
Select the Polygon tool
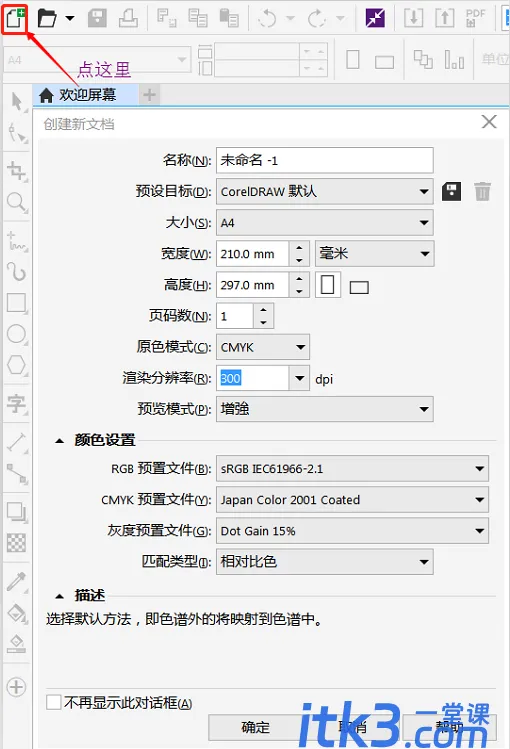point(16,365)
